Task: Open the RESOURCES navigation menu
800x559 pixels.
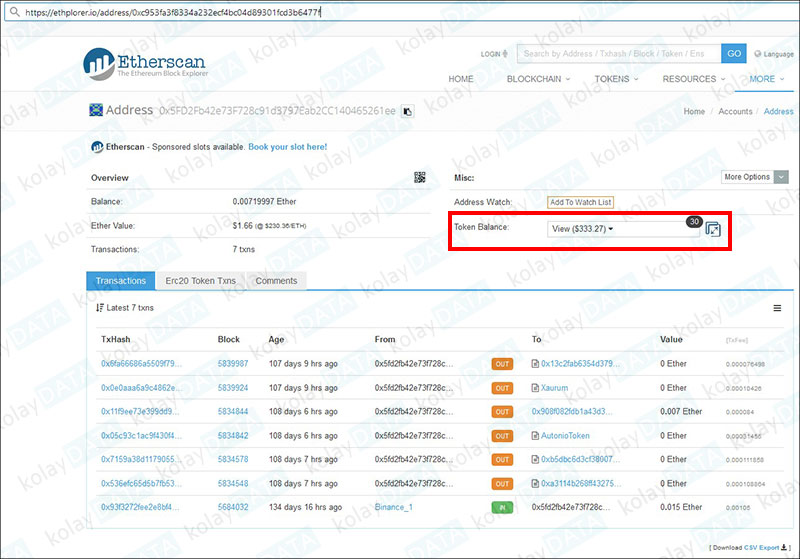Action: point(693,79)
